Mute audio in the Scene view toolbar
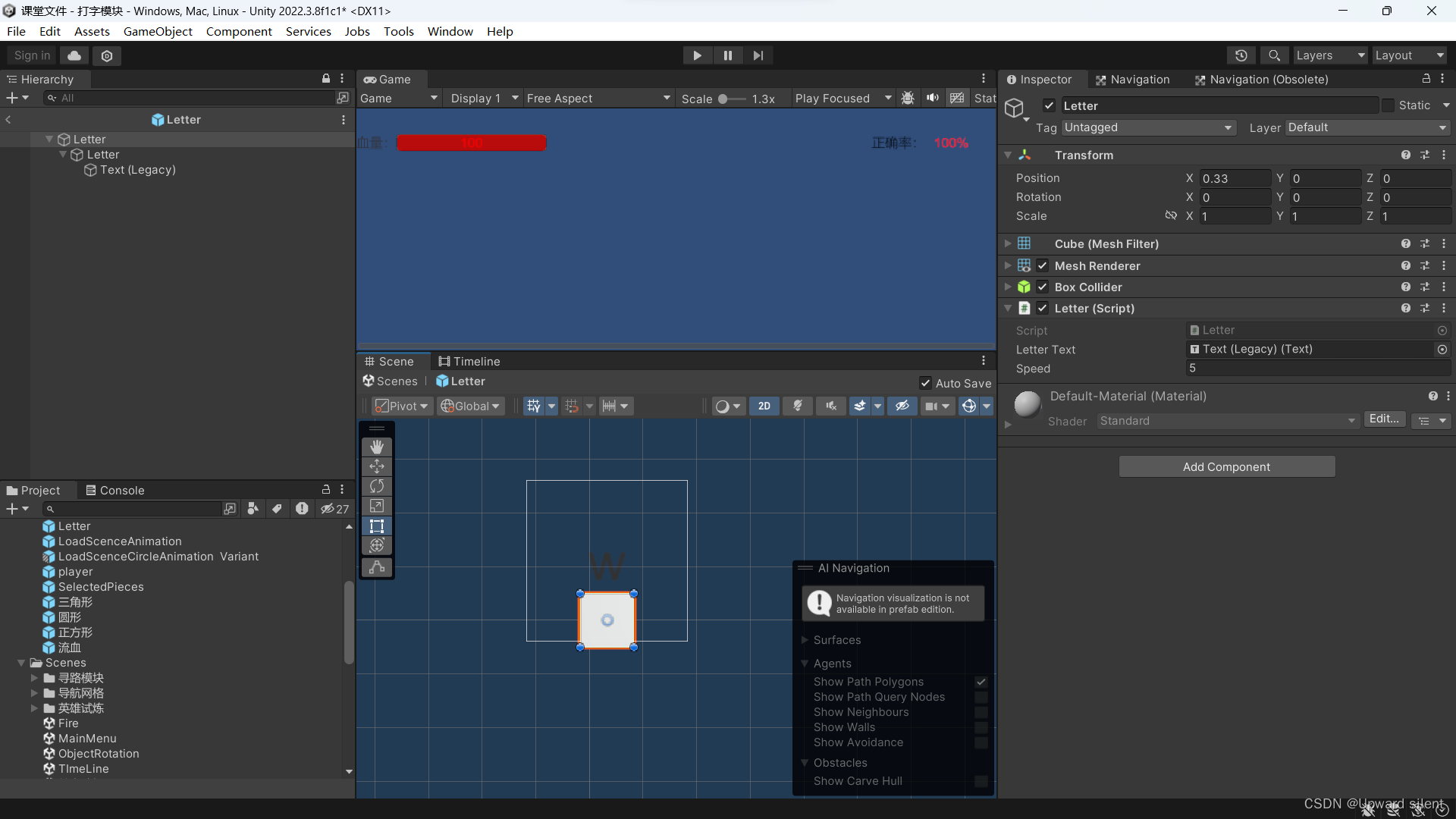Image resolution: width=1456 pixels, height=819 pixels. (x=830, y=406)
